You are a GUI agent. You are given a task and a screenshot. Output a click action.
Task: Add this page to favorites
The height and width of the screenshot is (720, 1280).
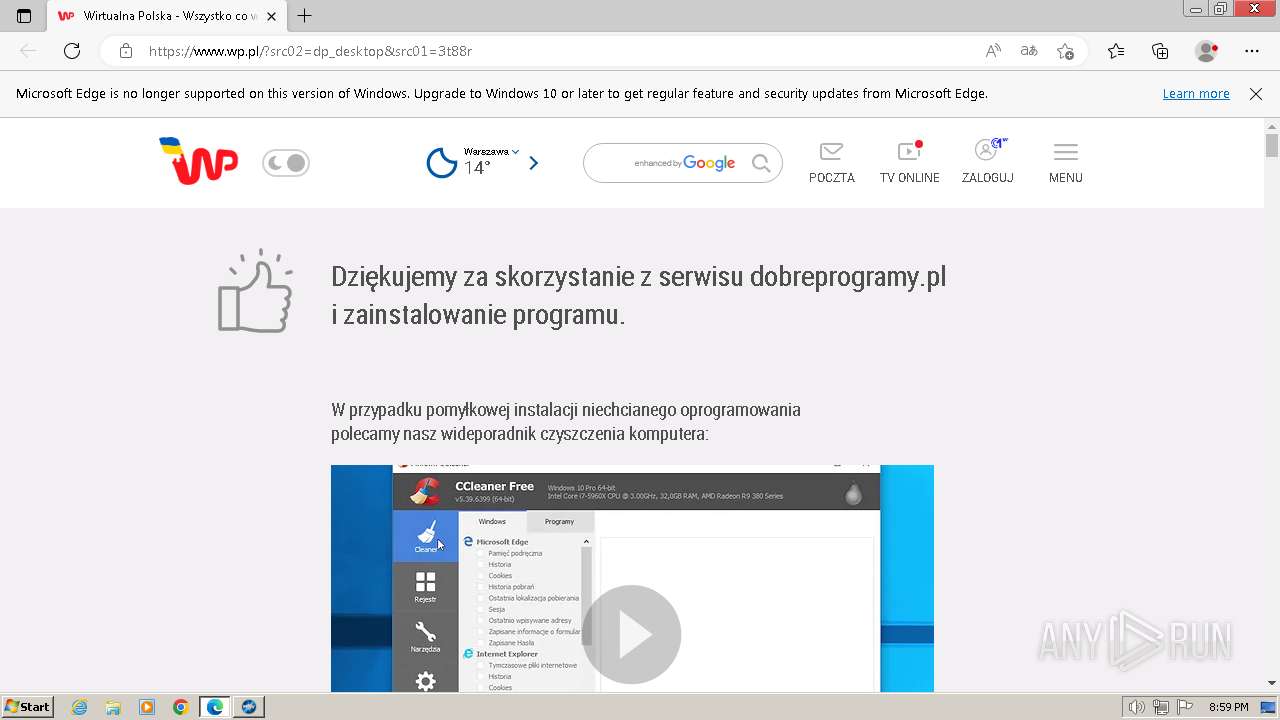pyautogui.click(x=1066, y=51)
